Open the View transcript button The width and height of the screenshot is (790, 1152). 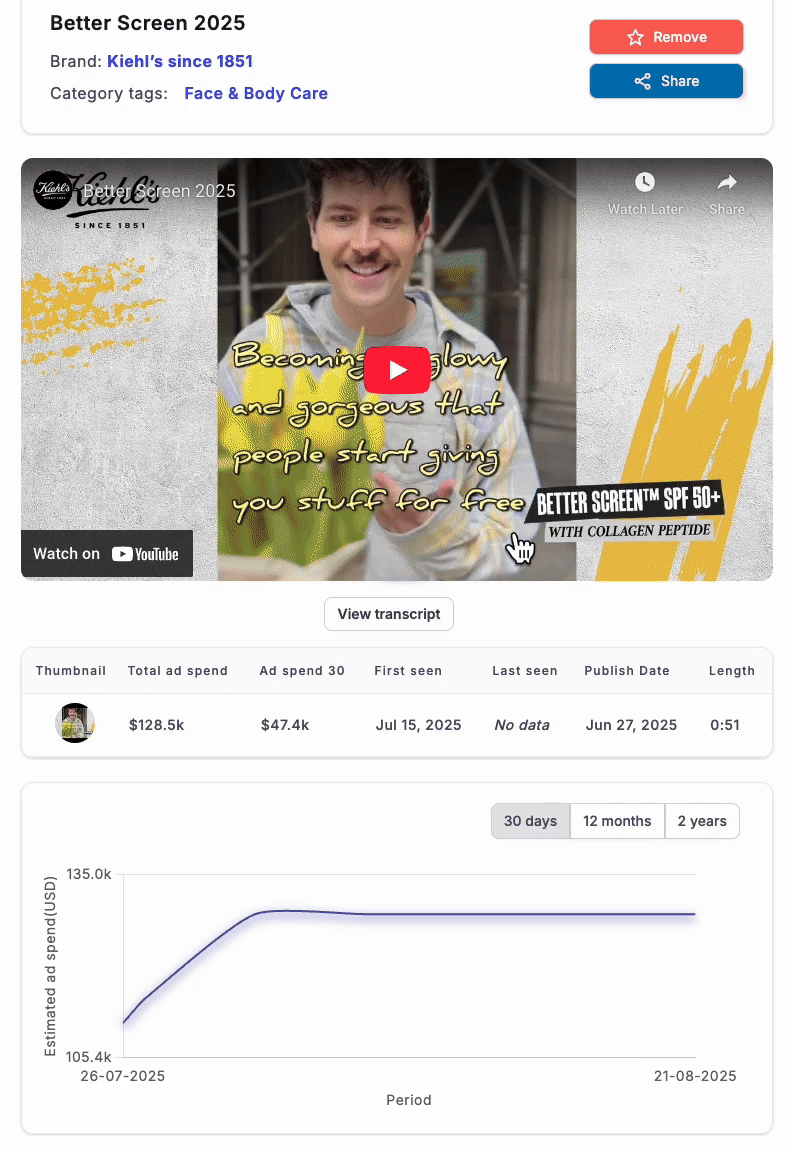tap(389, 613)
